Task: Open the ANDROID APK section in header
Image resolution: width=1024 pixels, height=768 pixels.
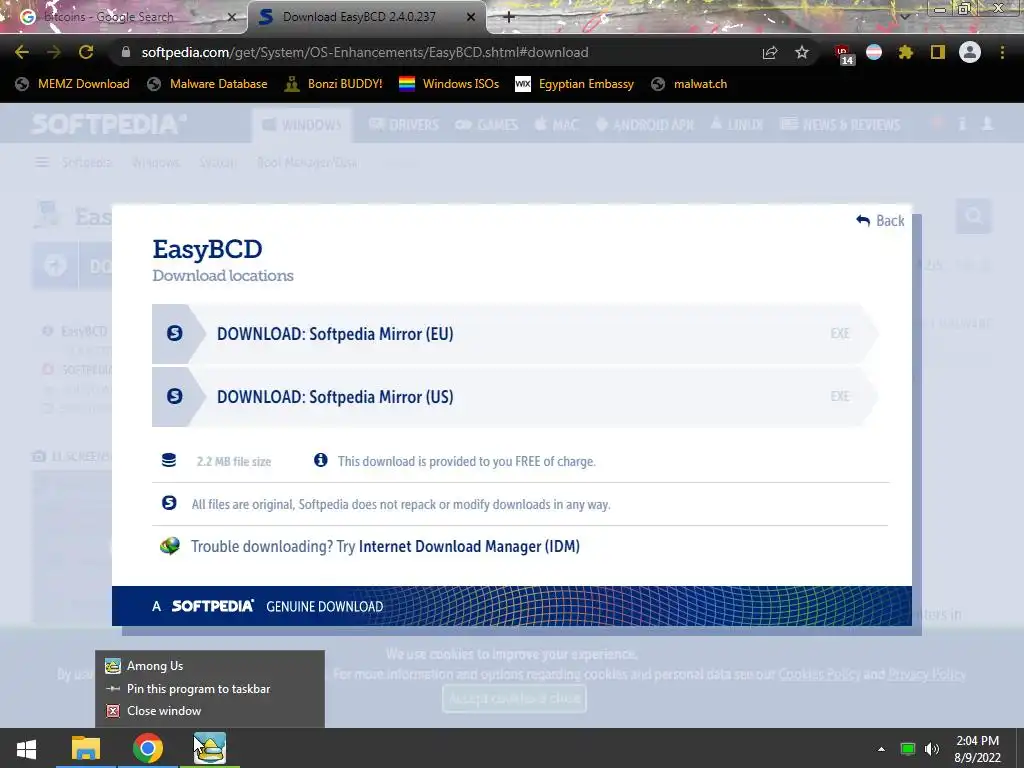Action: pos(645,125)
